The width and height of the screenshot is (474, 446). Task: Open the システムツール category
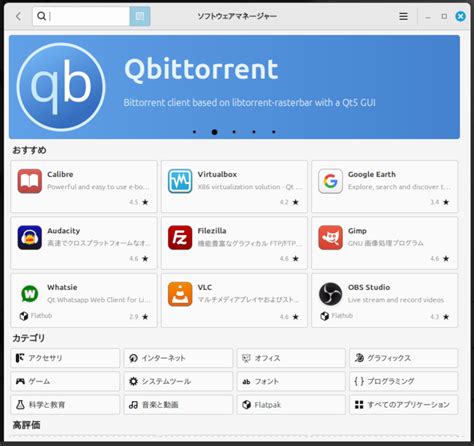[178, 381]
